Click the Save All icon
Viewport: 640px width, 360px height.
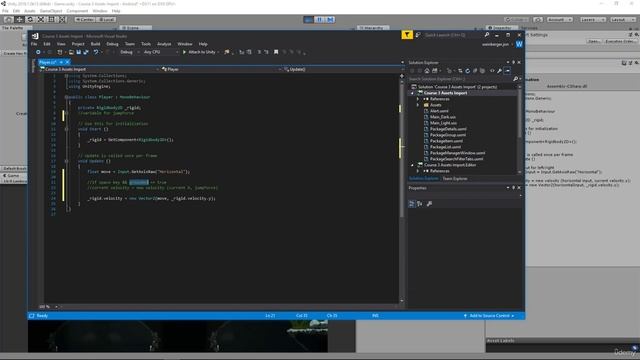pyautogui.click(x=86, y=52)
